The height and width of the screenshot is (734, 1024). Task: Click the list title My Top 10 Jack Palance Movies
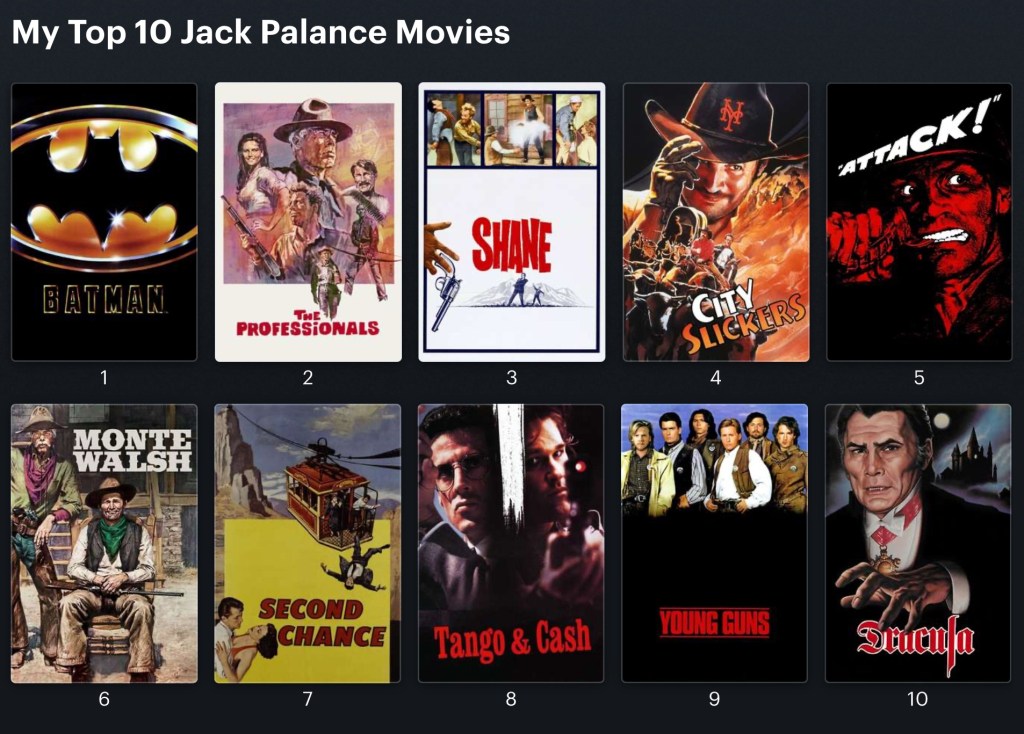(261, 32)
